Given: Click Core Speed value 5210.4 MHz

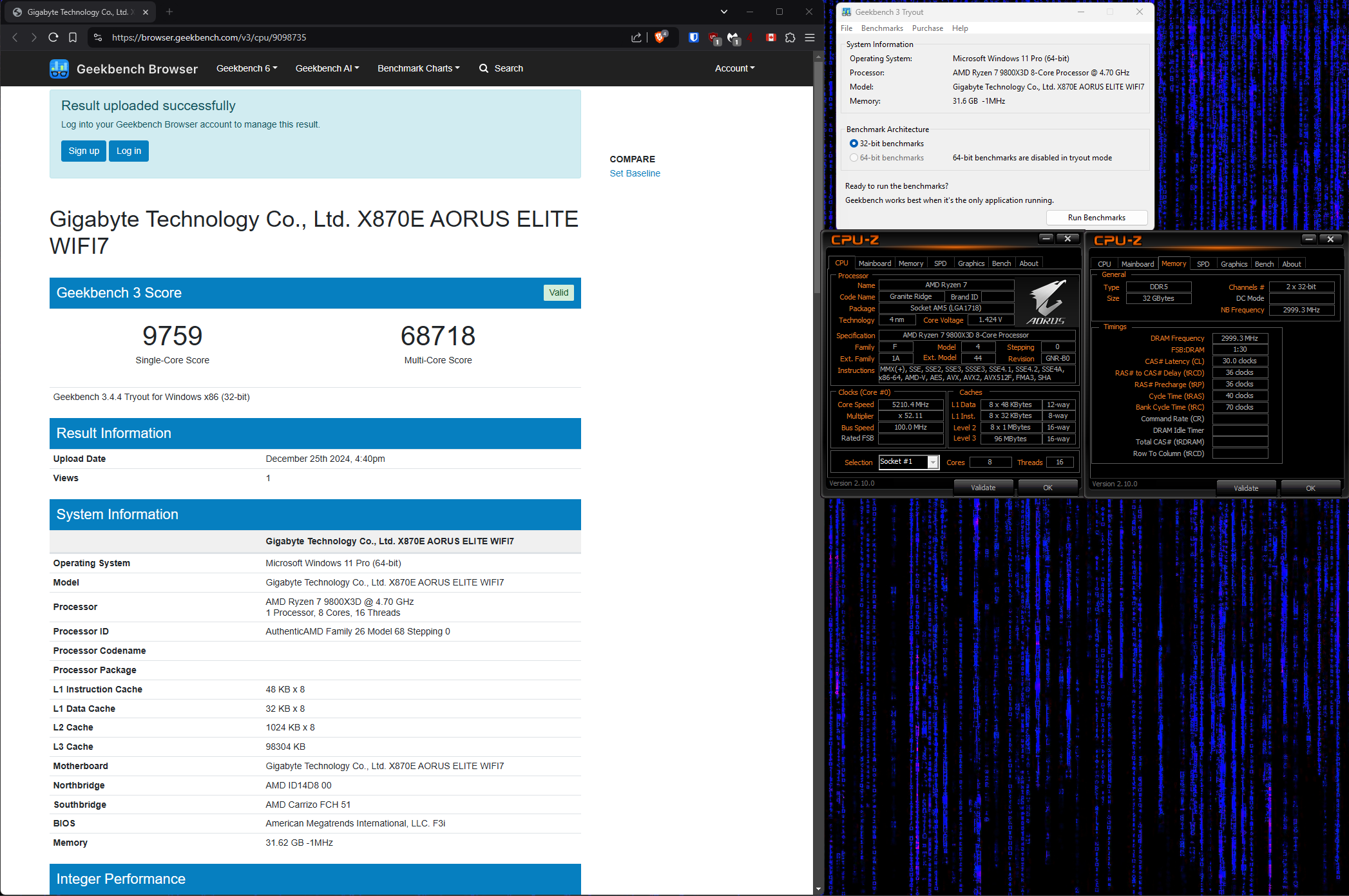Looking at the screenshot, I should (x=910, y=405).
